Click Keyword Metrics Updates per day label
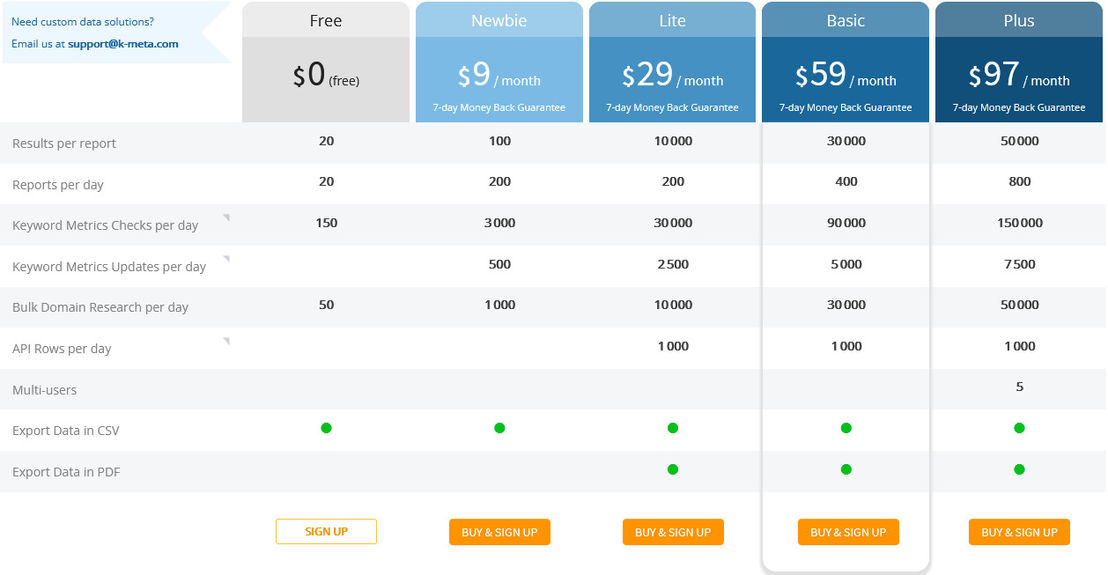 click(109, 267)
